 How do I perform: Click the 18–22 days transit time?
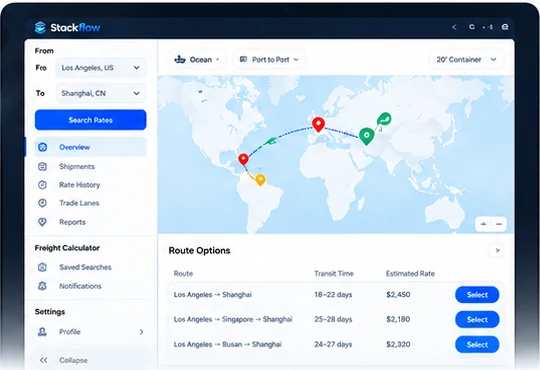333,295
